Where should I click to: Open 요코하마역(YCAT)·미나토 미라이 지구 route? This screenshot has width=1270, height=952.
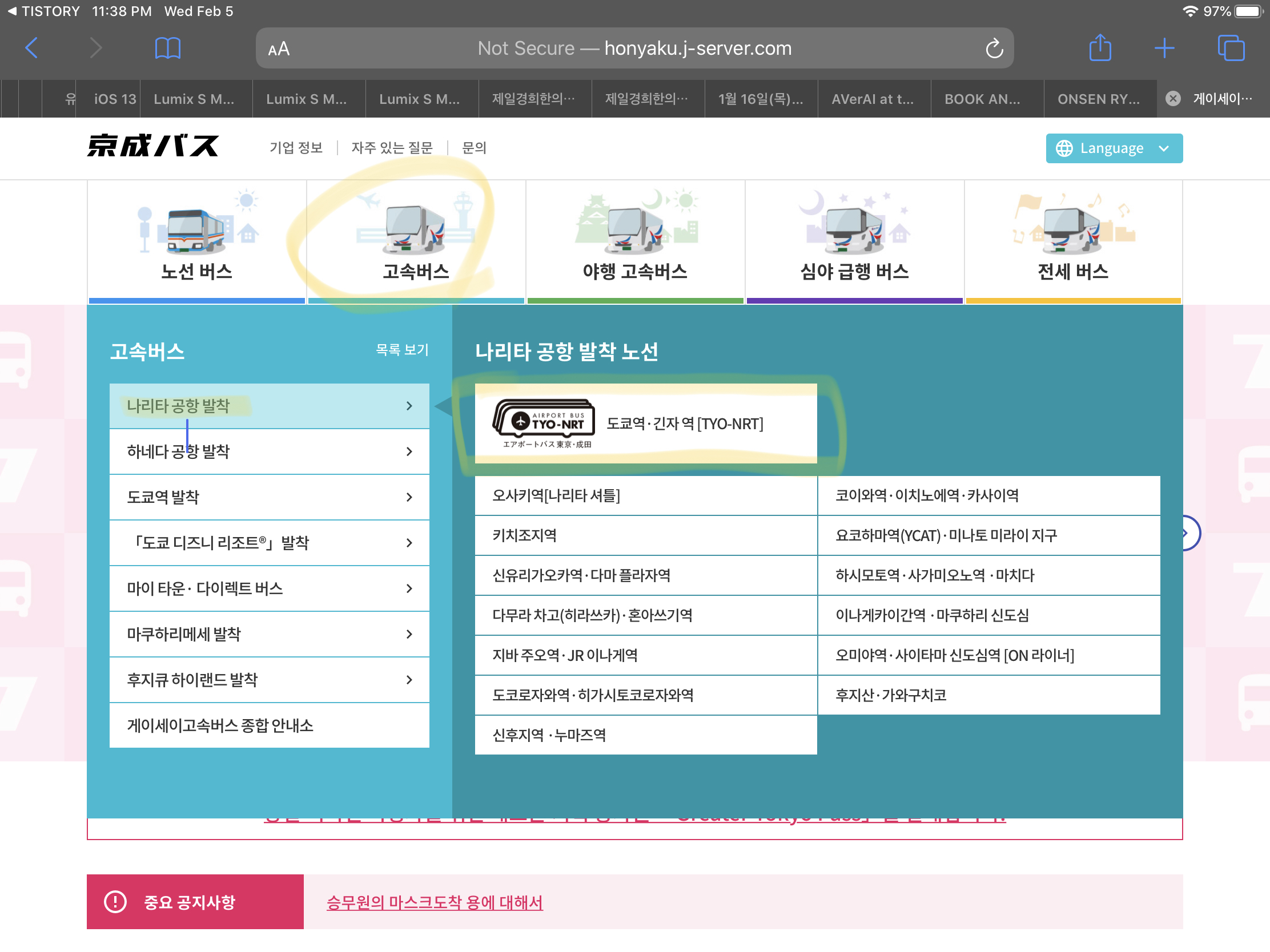pyautogui.click(x=989, y=535)
